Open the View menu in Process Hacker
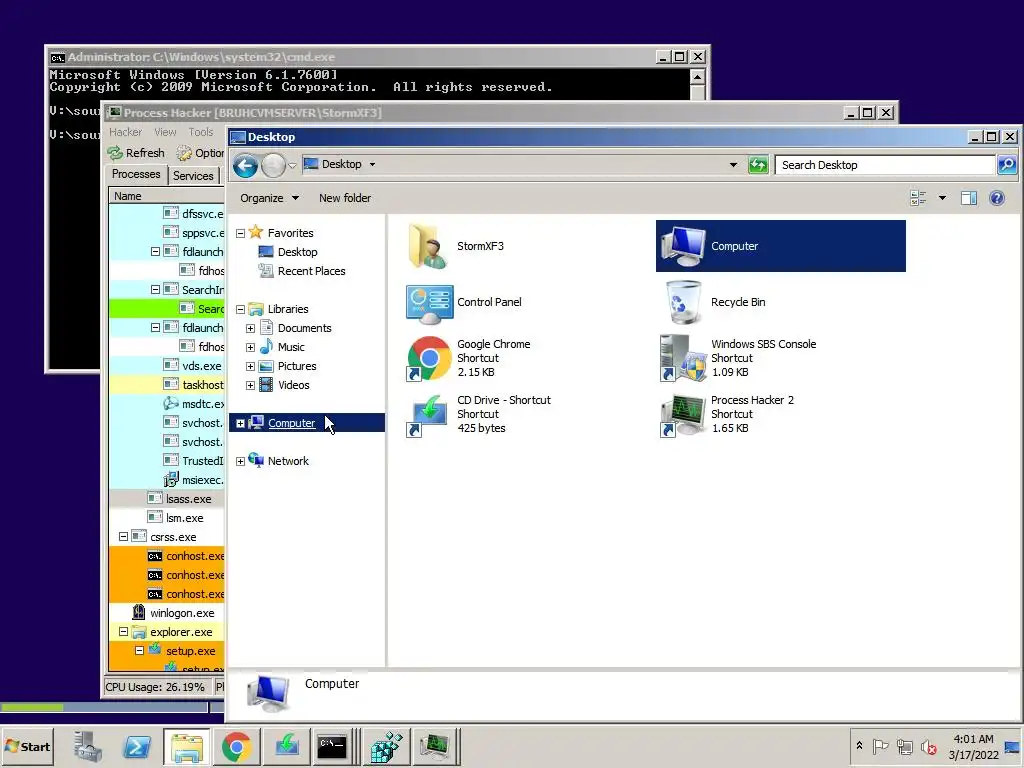This screenshot has height=768, width=1024. point(165,132)
